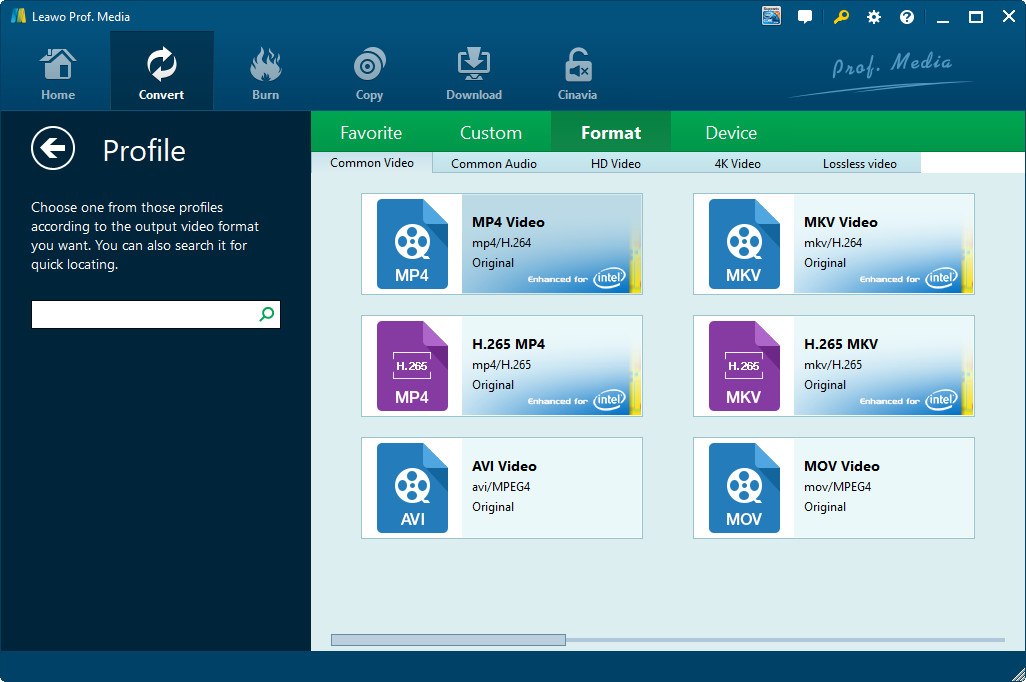Click the yellow key registration icon
This screenshot has width=1026, height=682.
point(840,17)
